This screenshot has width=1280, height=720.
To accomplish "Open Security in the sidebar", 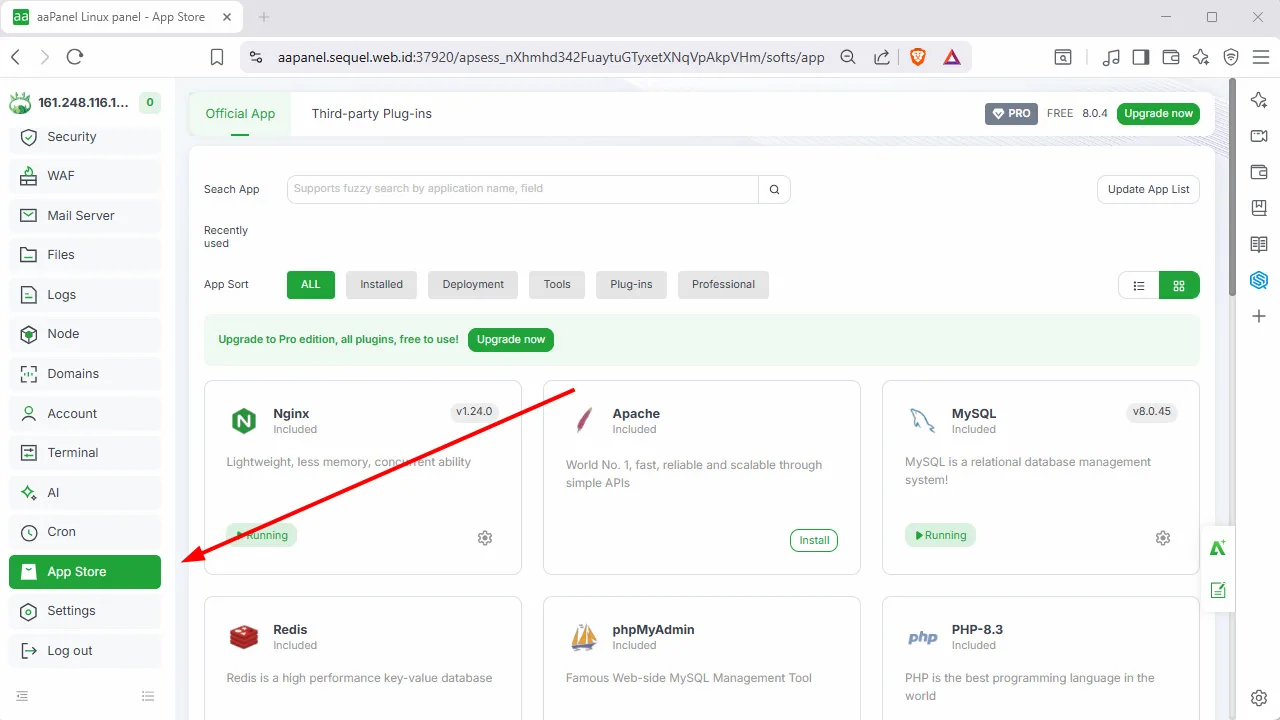I will point(85,137).
